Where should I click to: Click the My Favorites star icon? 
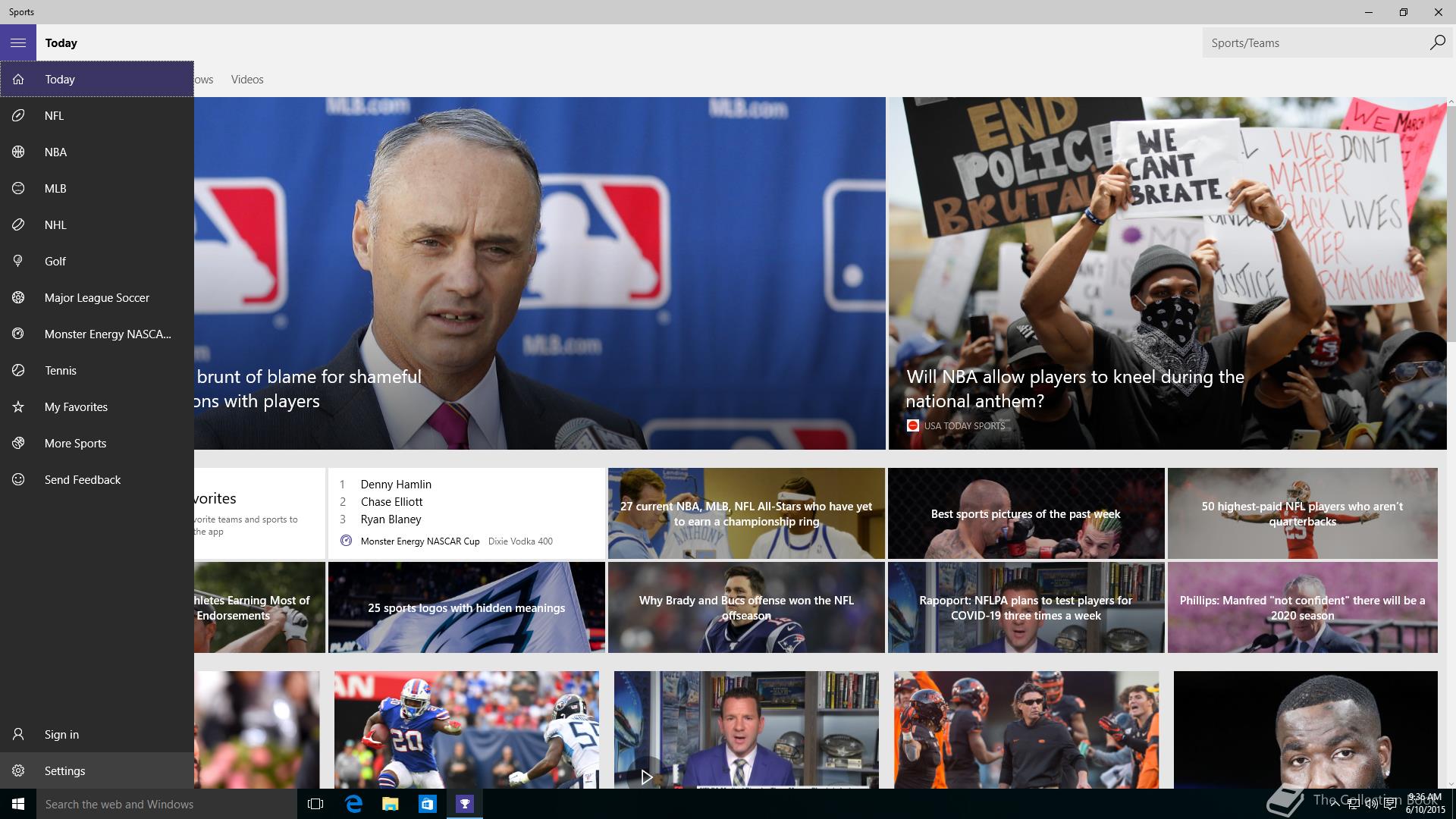pyautogui.click(x=18, y=406)
